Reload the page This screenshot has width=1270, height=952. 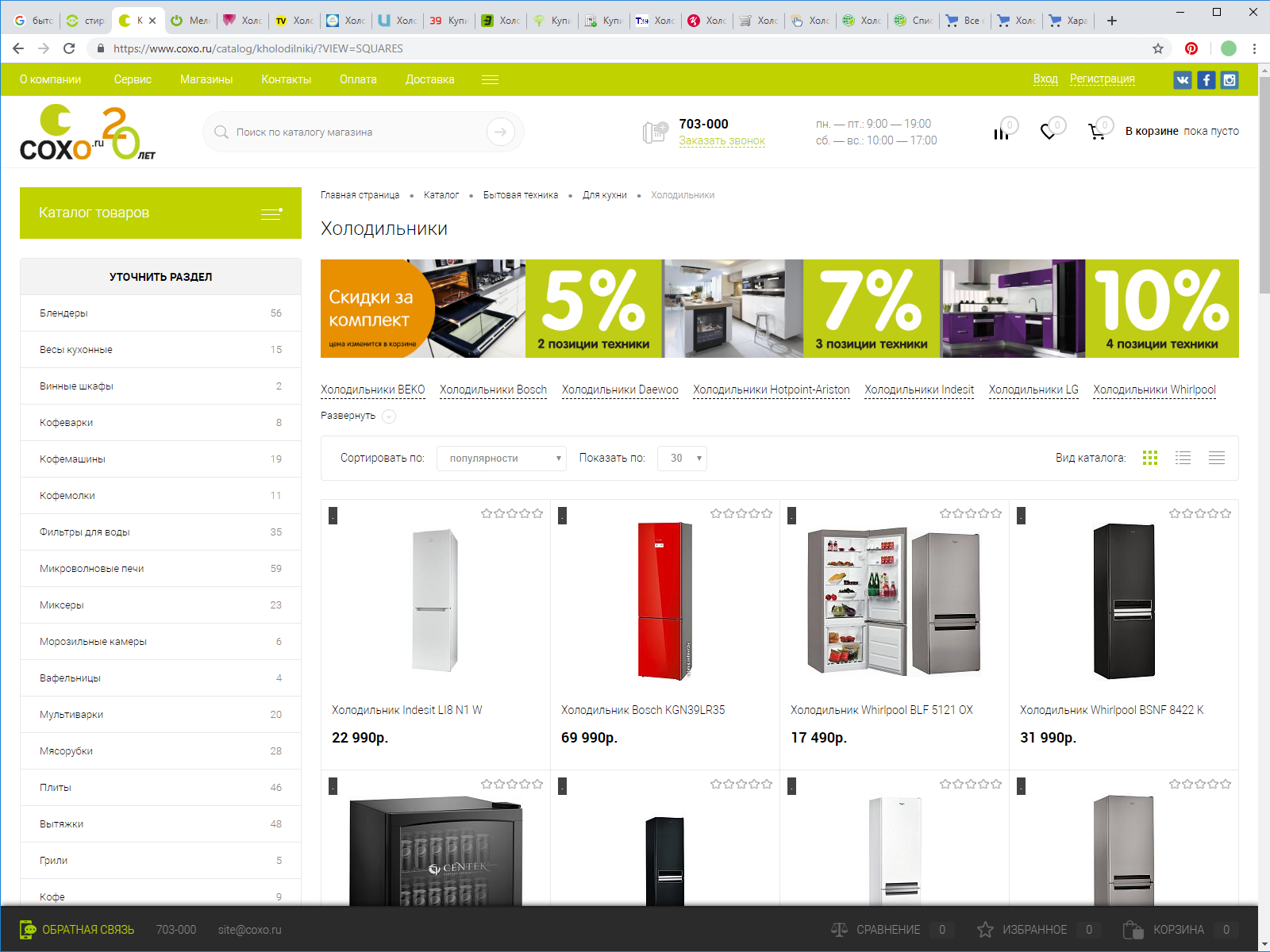(69, 48)
